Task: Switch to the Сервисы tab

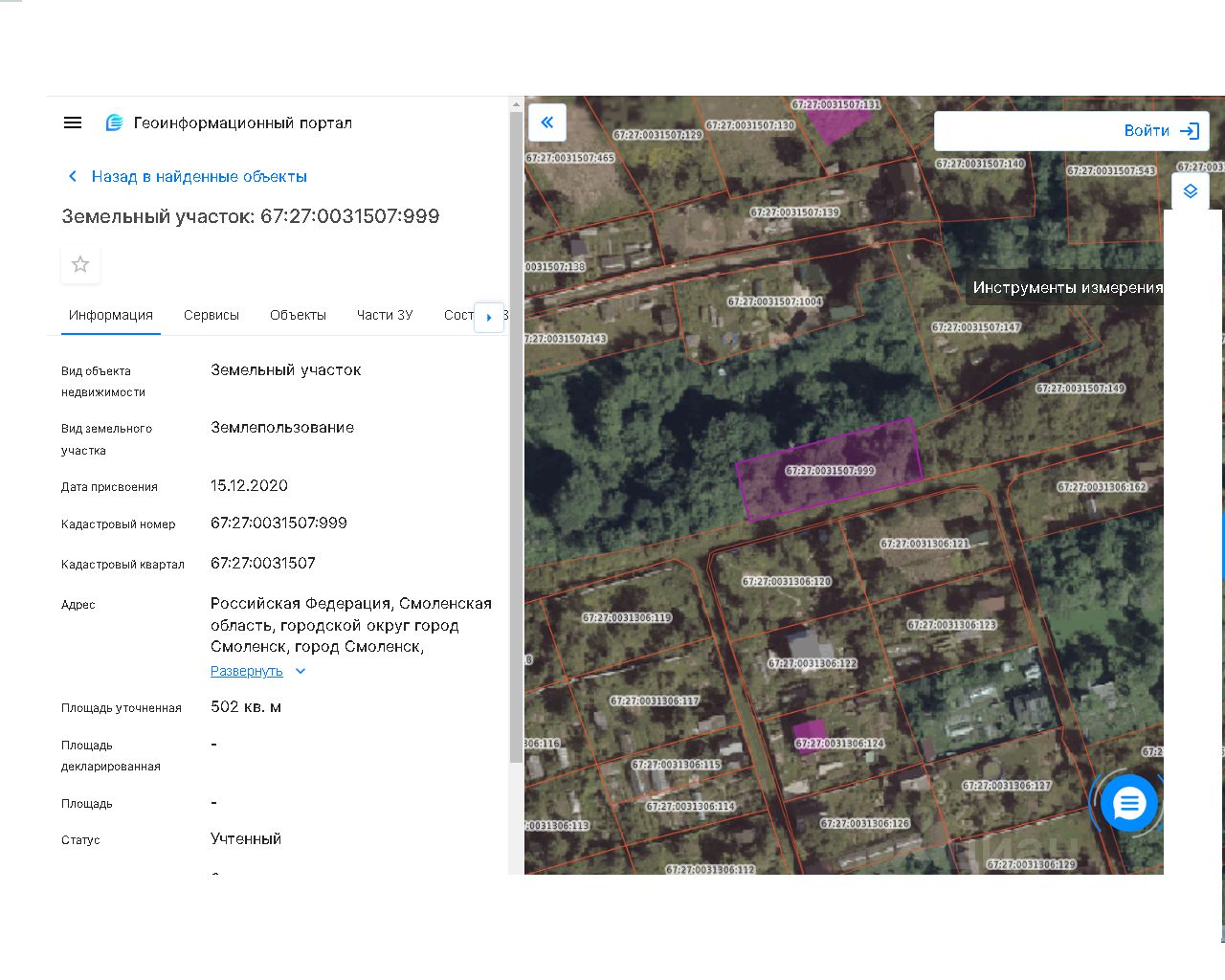Action: click(212, 315)
